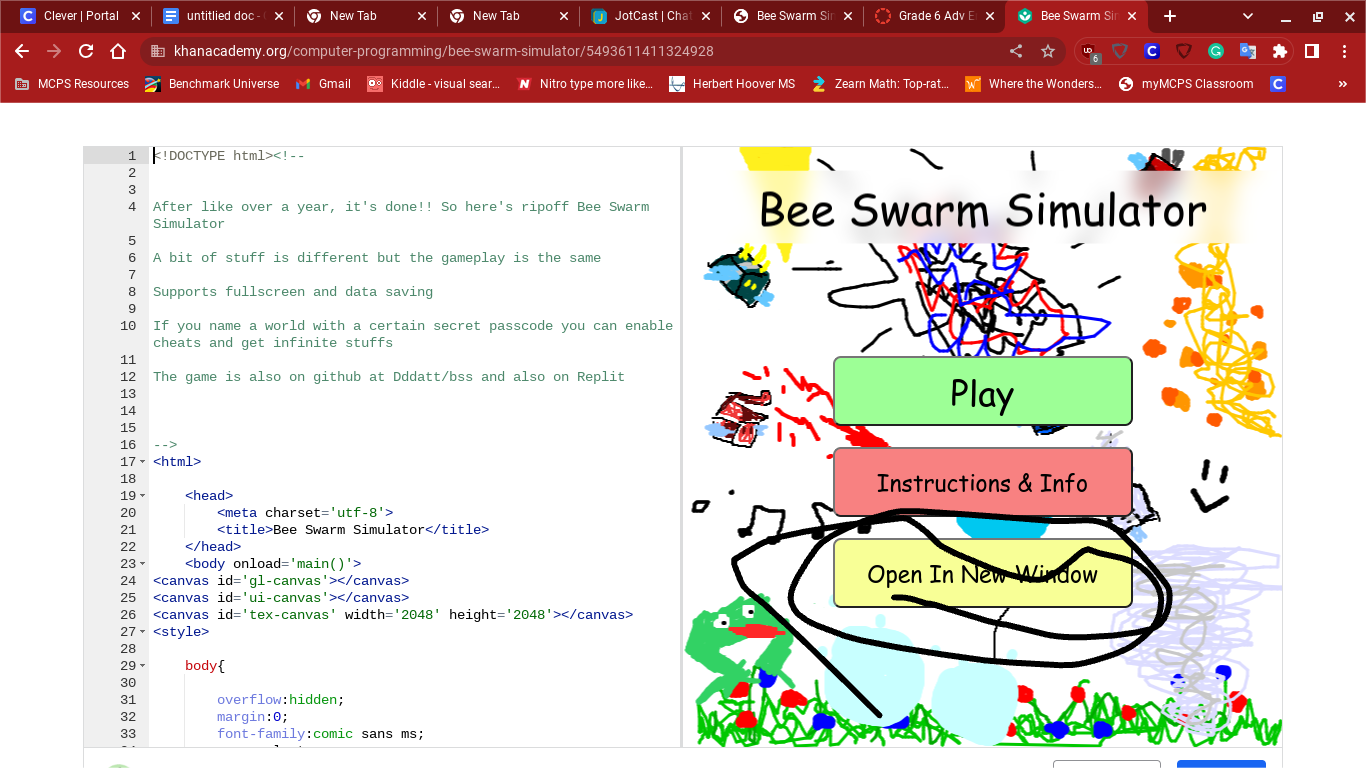Open the Gmail bookmark
Image resolution: width=1366 pixels, height=768 pixels.
point(323,84)
